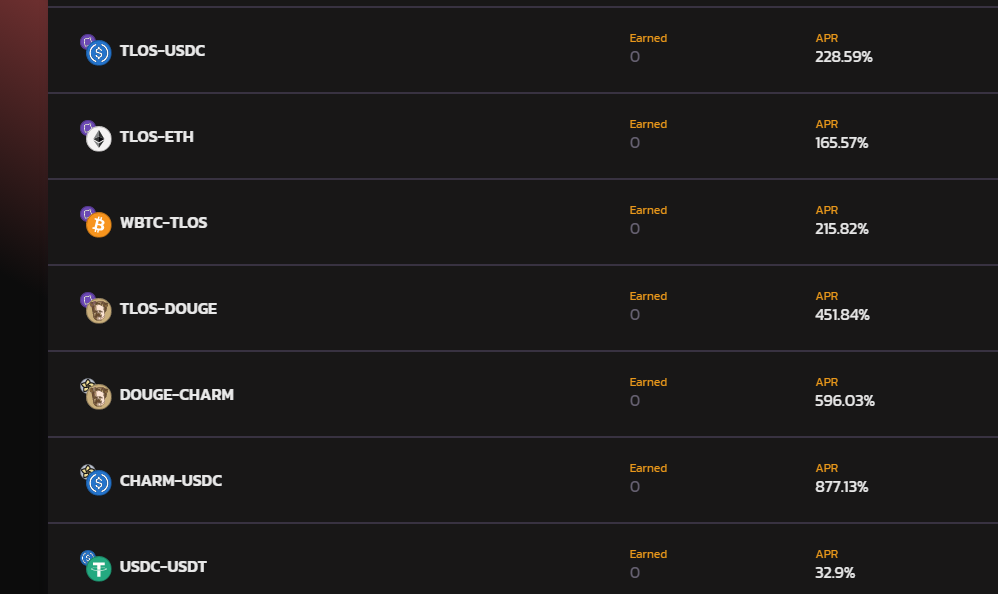The image size is (998, 594).
Task: Click the 228.59% APR value
Action: [x=844, y=57]
